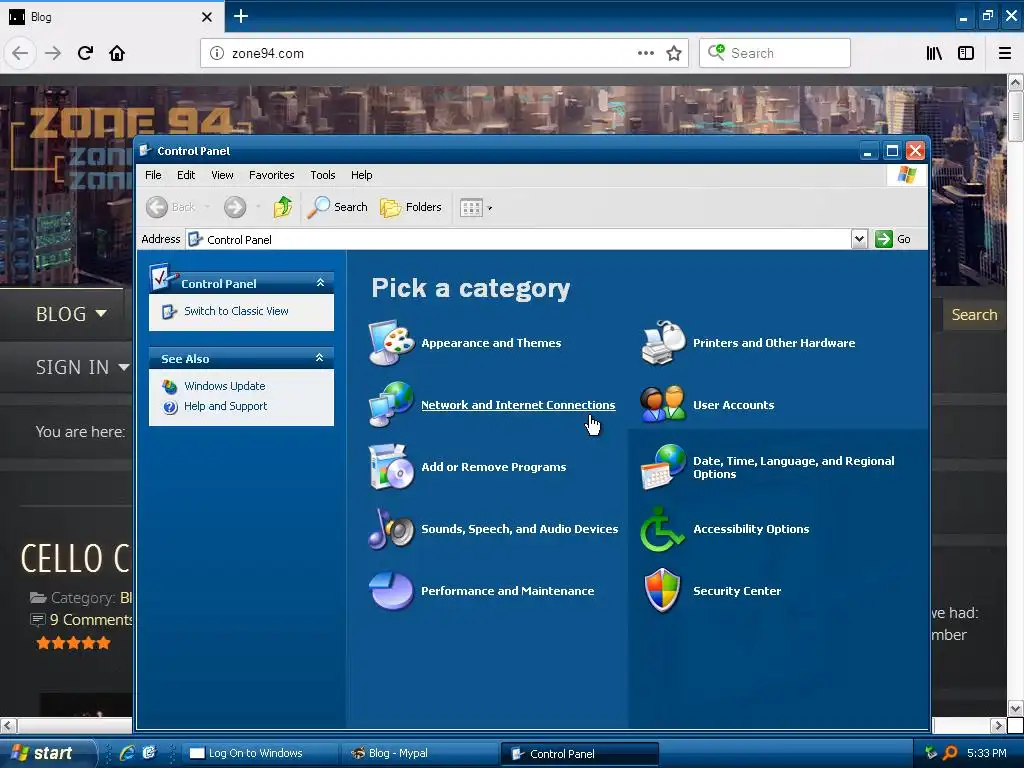The height and width of the screenshot is (768, 1024).
Task: Collapse the See Also sidebar section
Action: pos(320,358)
